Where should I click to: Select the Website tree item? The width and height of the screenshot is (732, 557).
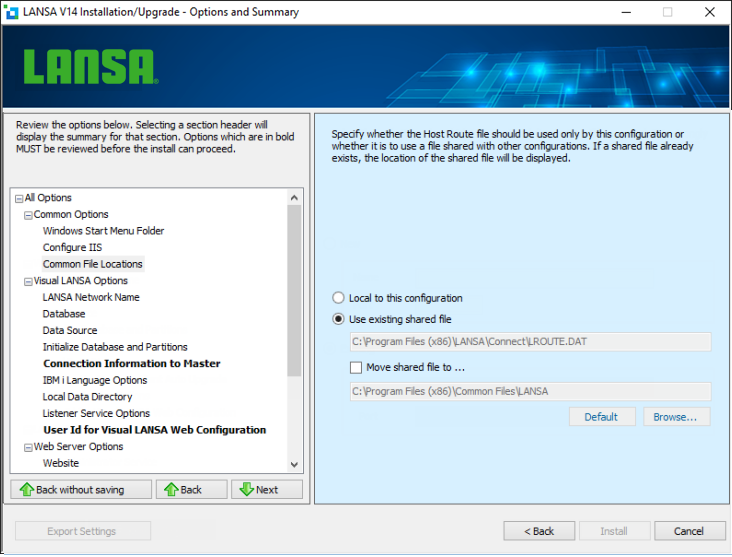coord(61,463)
